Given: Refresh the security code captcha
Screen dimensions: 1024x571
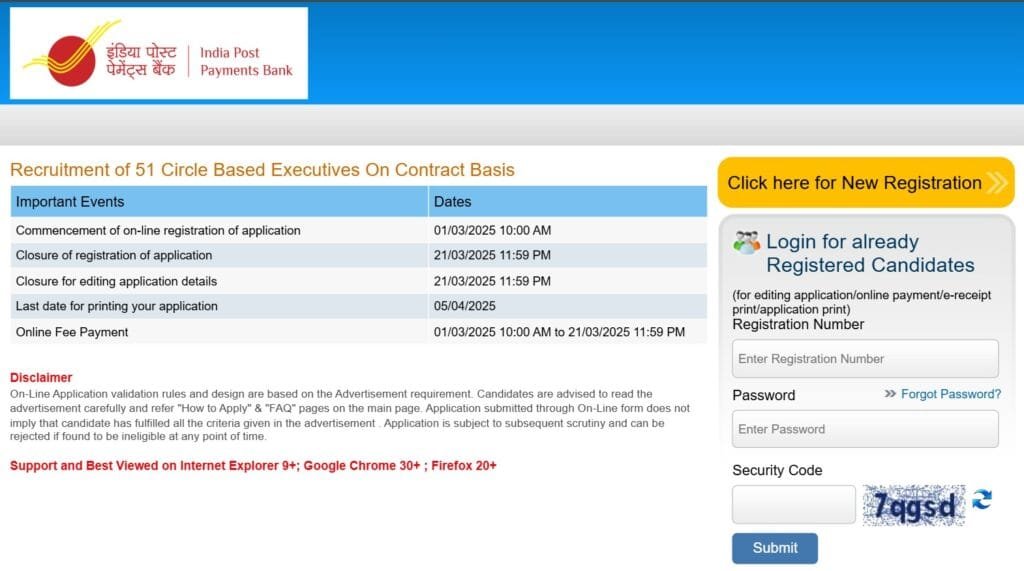Looking at the screenshot, I should (x=982, y=499).
